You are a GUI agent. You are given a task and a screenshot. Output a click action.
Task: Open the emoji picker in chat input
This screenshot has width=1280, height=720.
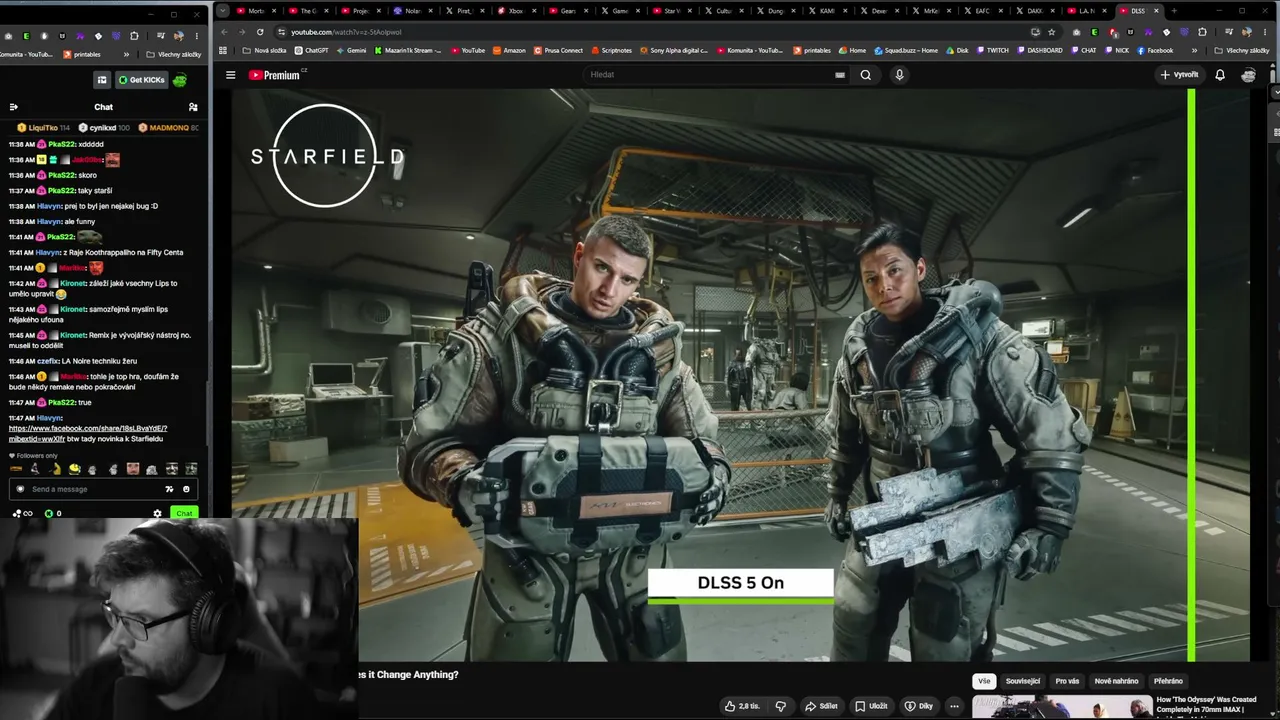(186, 489)
